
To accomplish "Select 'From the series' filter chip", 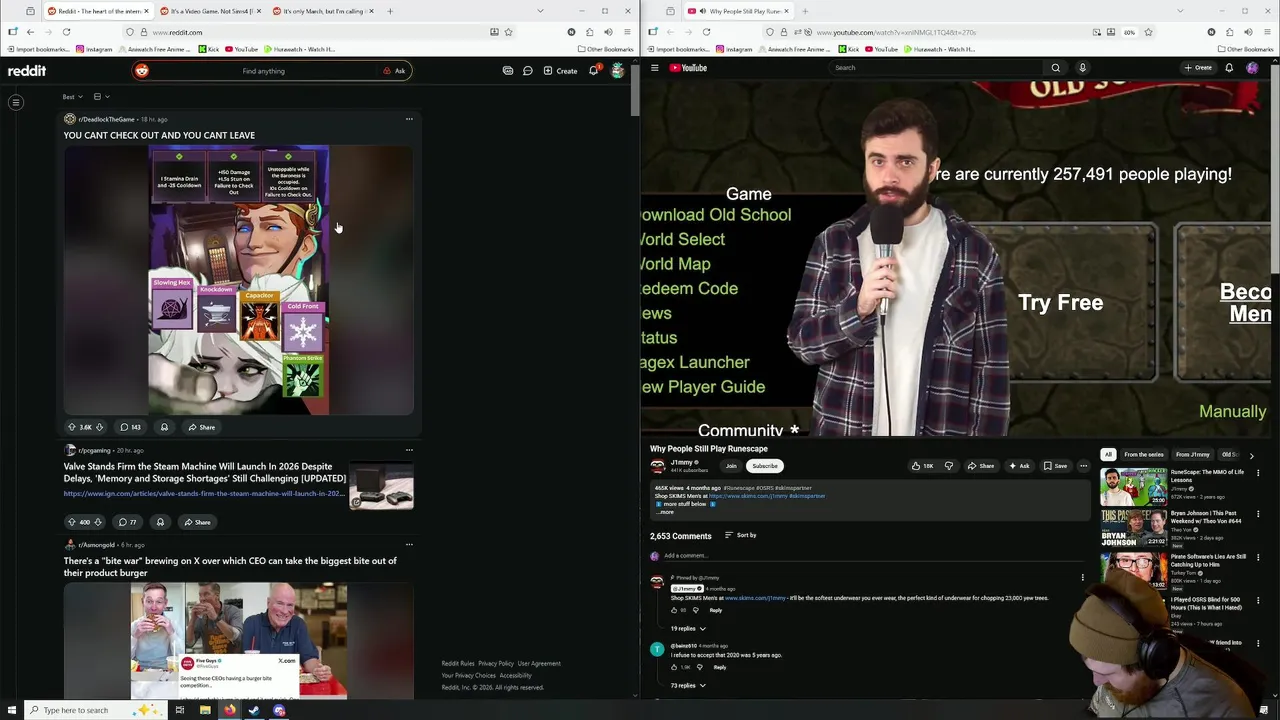I will pos(1143,455).
